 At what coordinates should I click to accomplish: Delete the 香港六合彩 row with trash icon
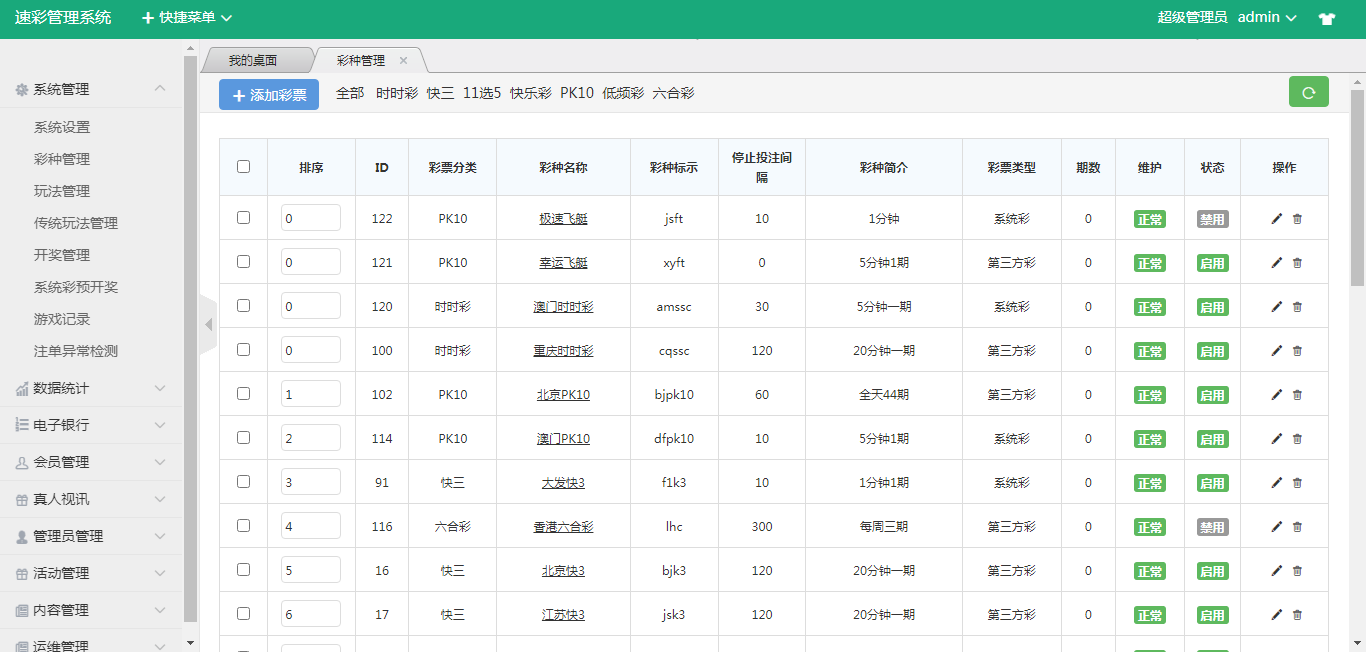[1298, 526]
